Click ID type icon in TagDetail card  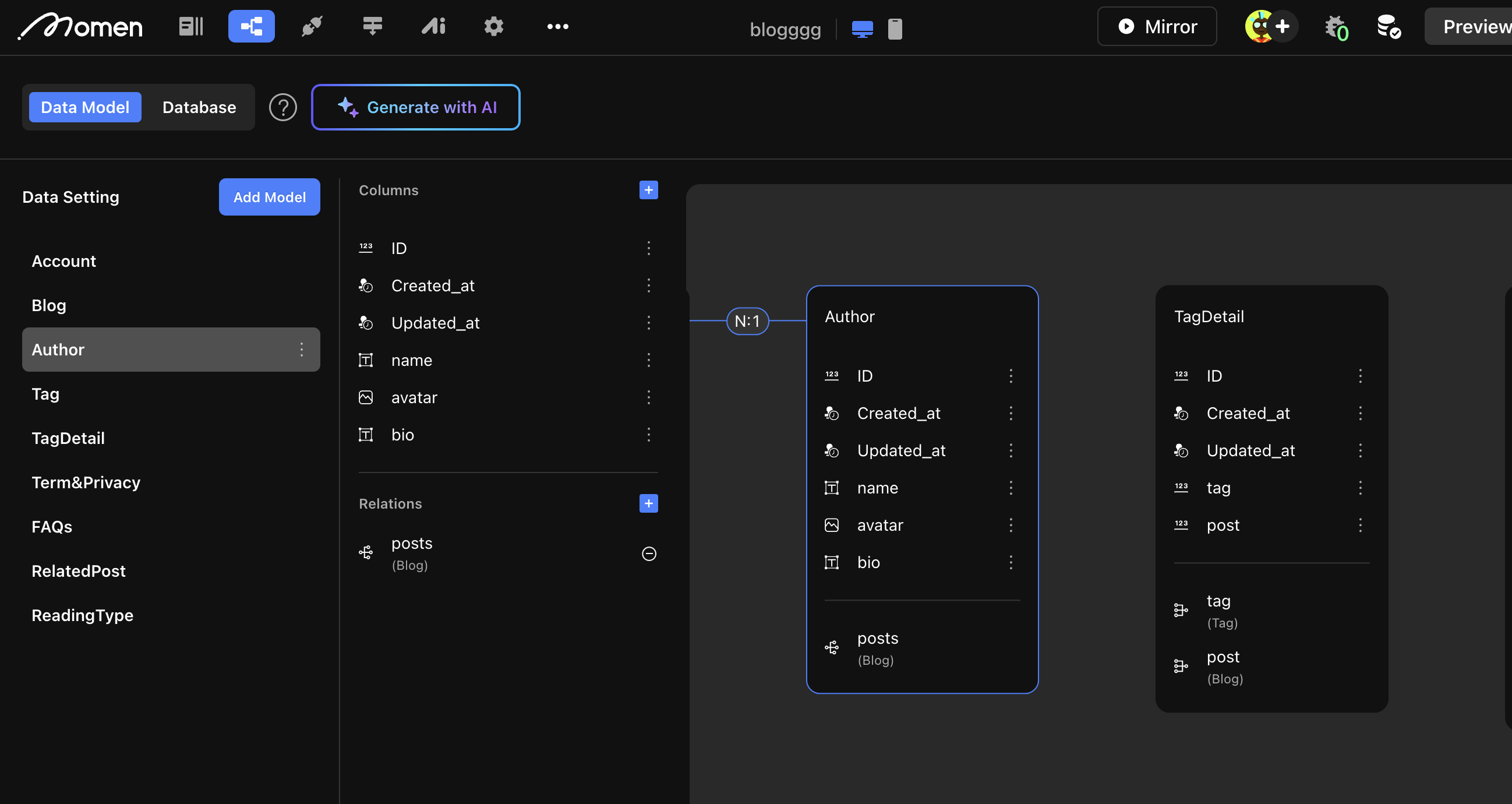click(x=1181, y=376)
